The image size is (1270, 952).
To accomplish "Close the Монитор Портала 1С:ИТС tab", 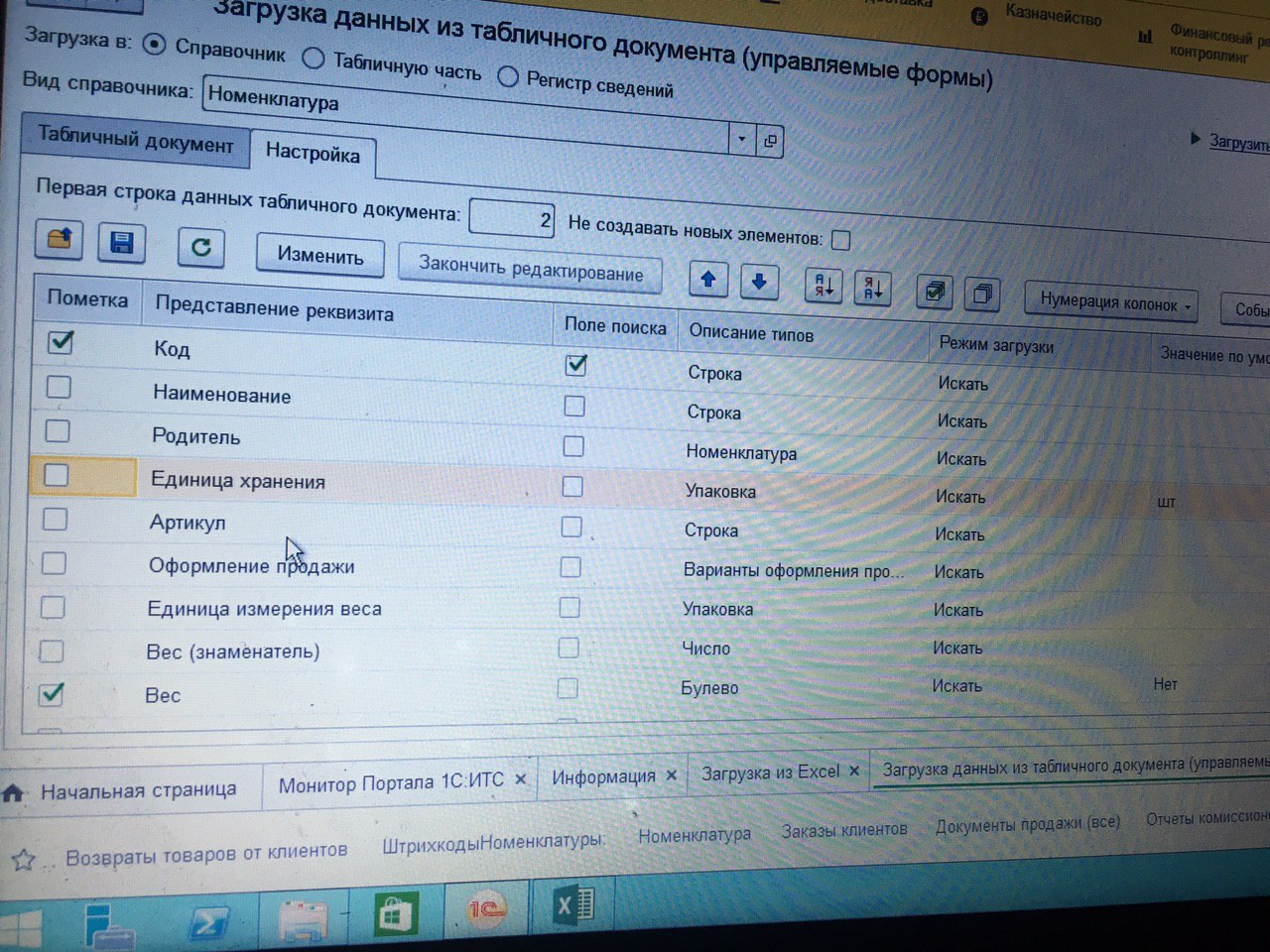I will (x=520, y=780).
